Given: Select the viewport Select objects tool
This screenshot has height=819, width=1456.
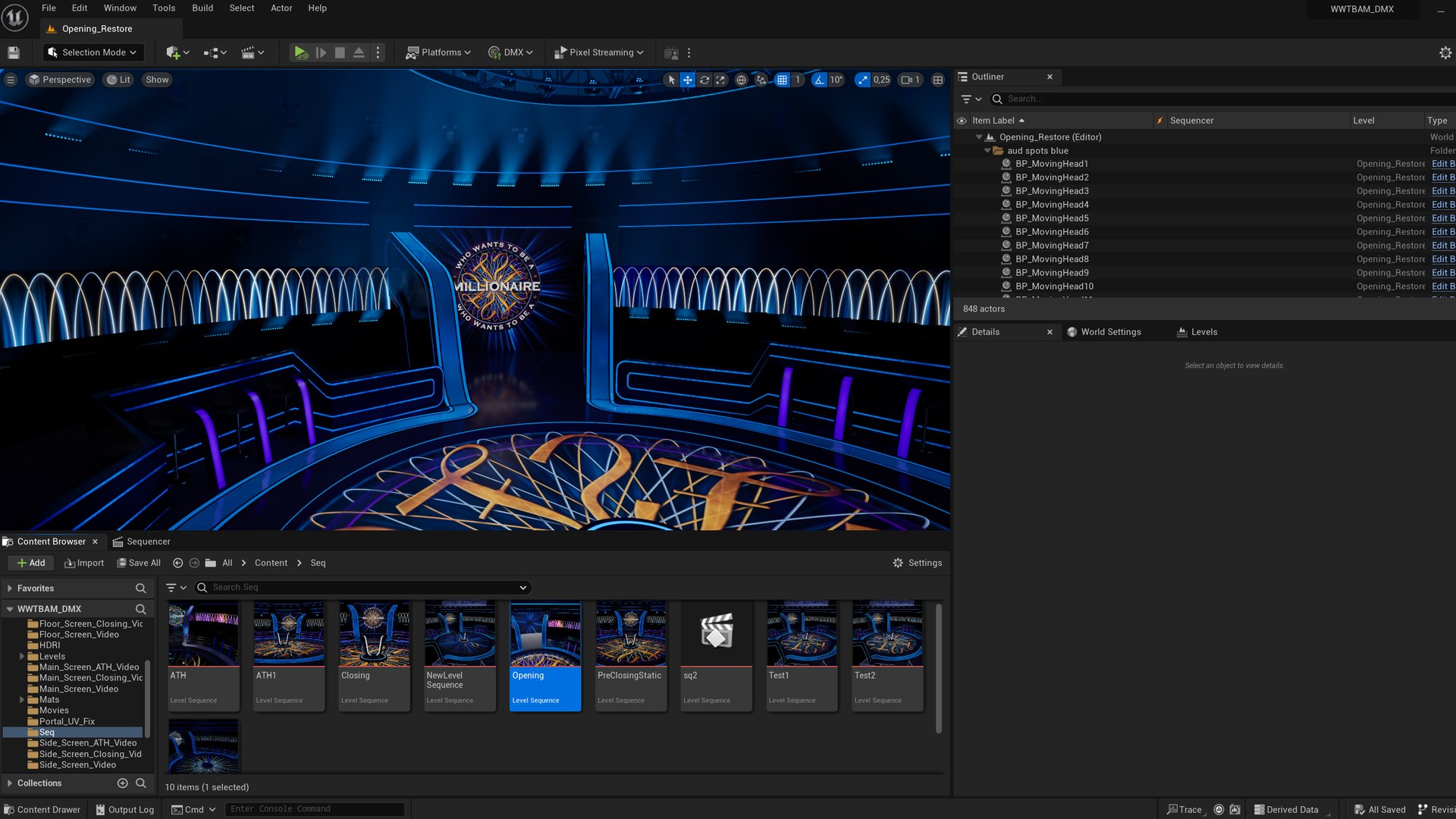Looking at the screenshot, I should pyautogui.click(x=671, y=80).
